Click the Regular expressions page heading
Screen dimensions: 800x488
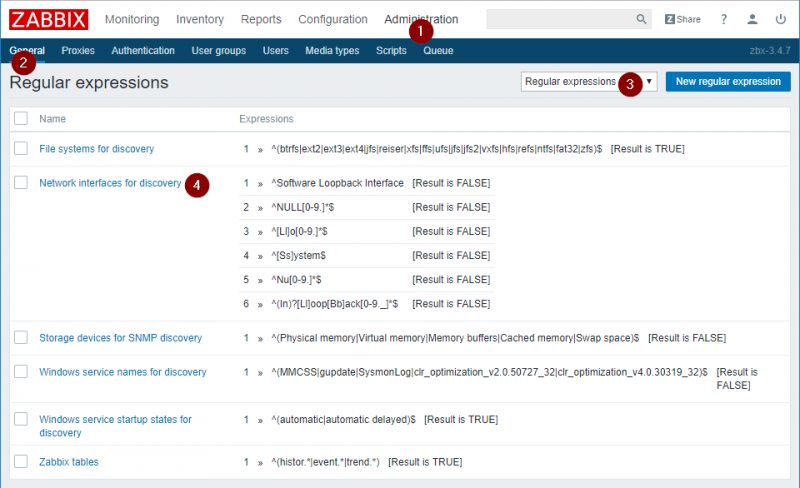coord(89,82)
